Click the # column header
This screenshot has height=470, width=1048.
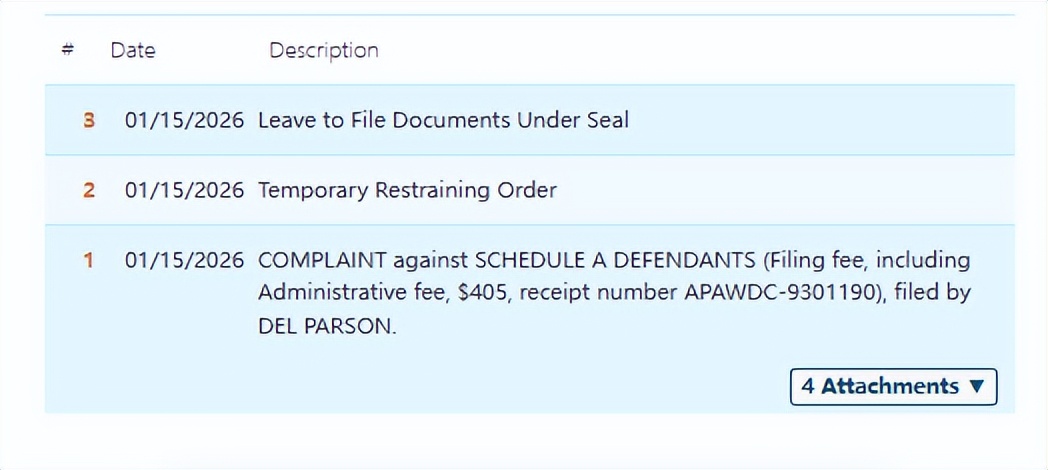(x=68, y=50)
